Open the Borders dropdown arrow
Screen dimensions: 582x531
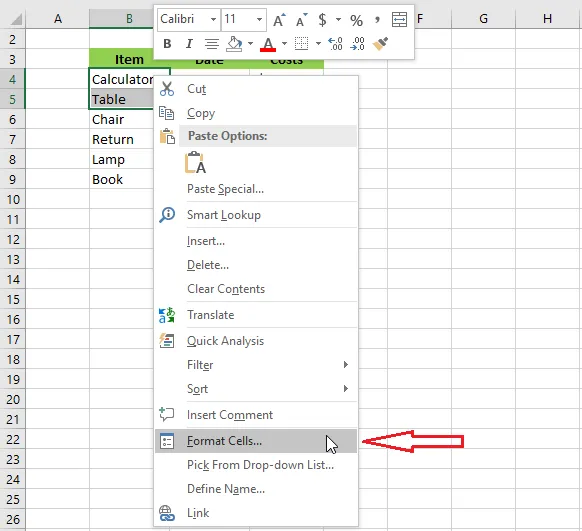(318, 44)
